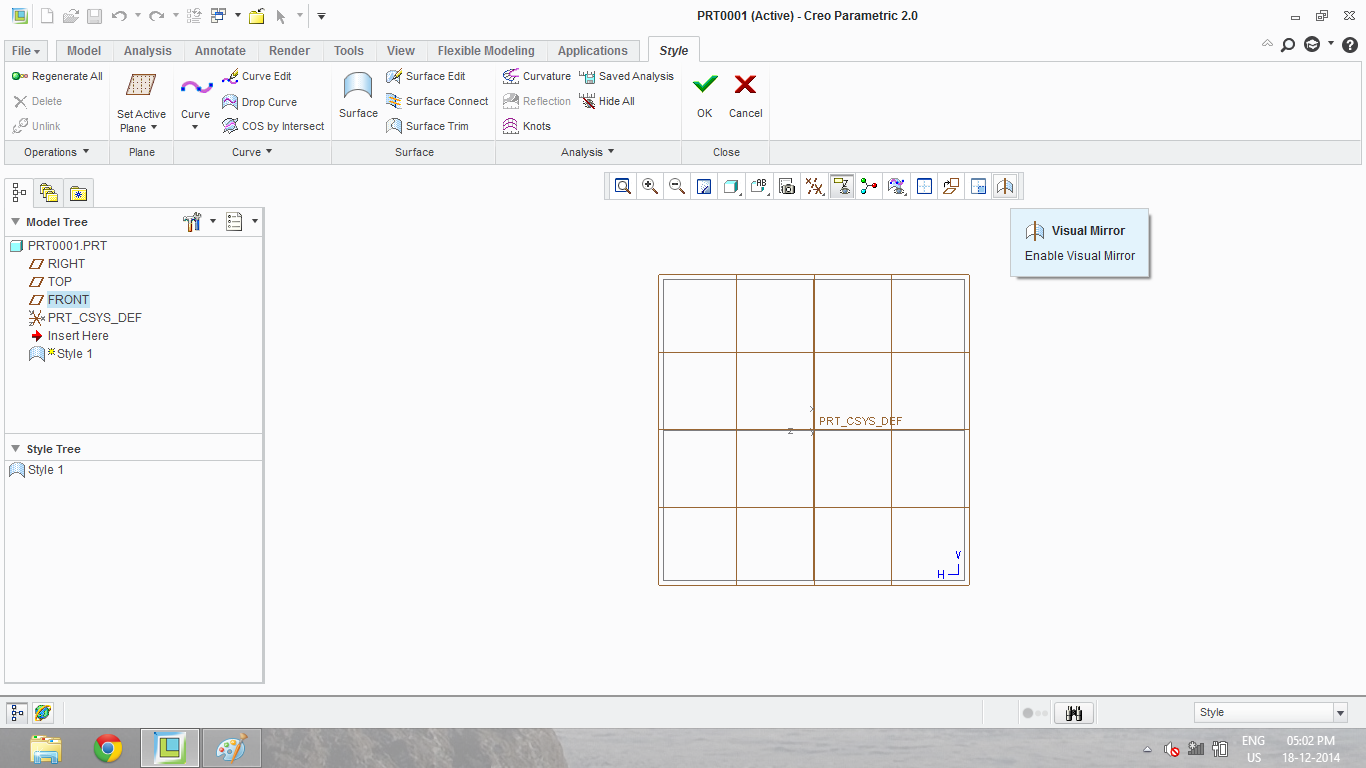Open the Favorites navigator tab
This screenshot has height=768, width=1366.
click(78, 193)
